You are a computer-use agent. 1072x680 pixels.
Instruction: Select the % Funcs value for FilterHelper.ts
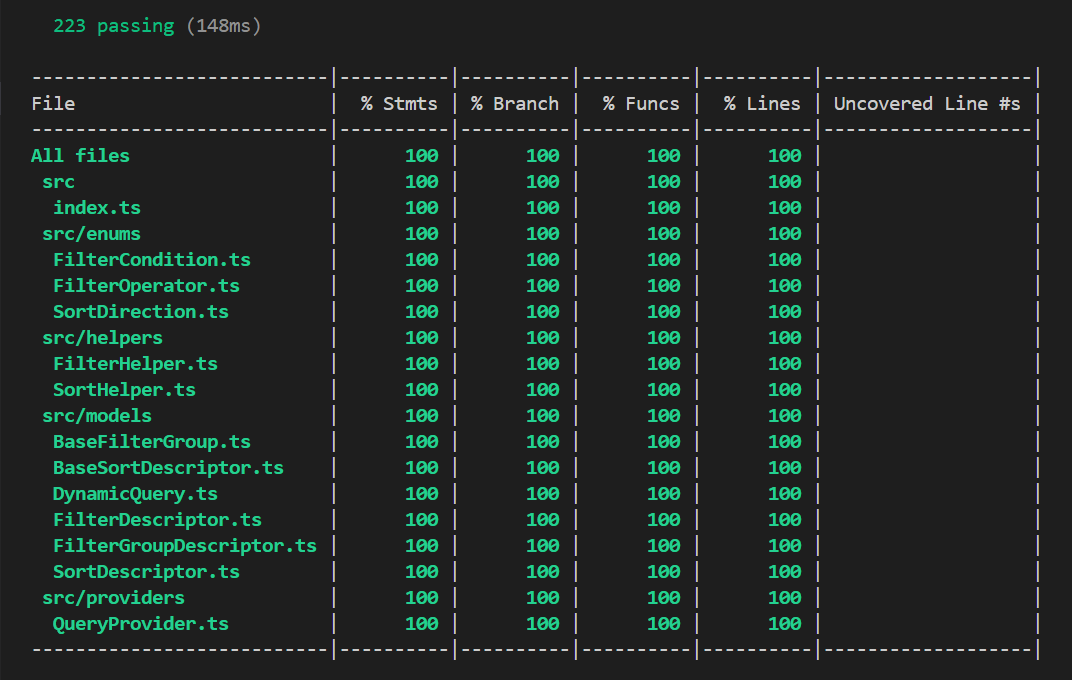point(664,364)
